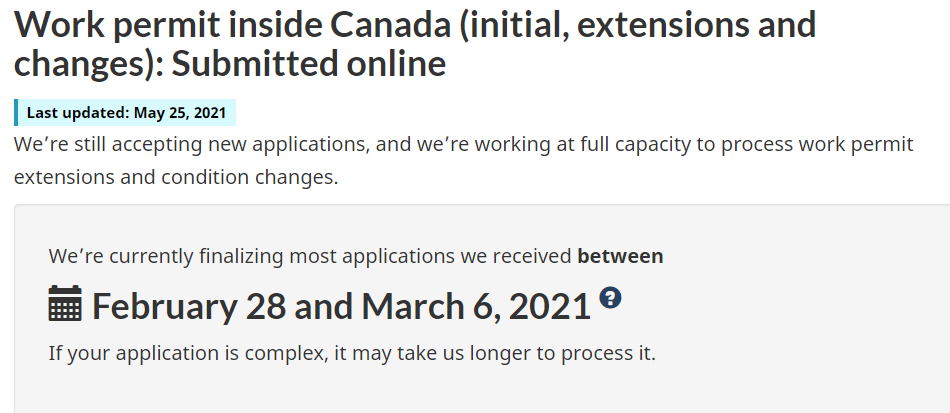Click the blue bar left of Last updated

17,112
